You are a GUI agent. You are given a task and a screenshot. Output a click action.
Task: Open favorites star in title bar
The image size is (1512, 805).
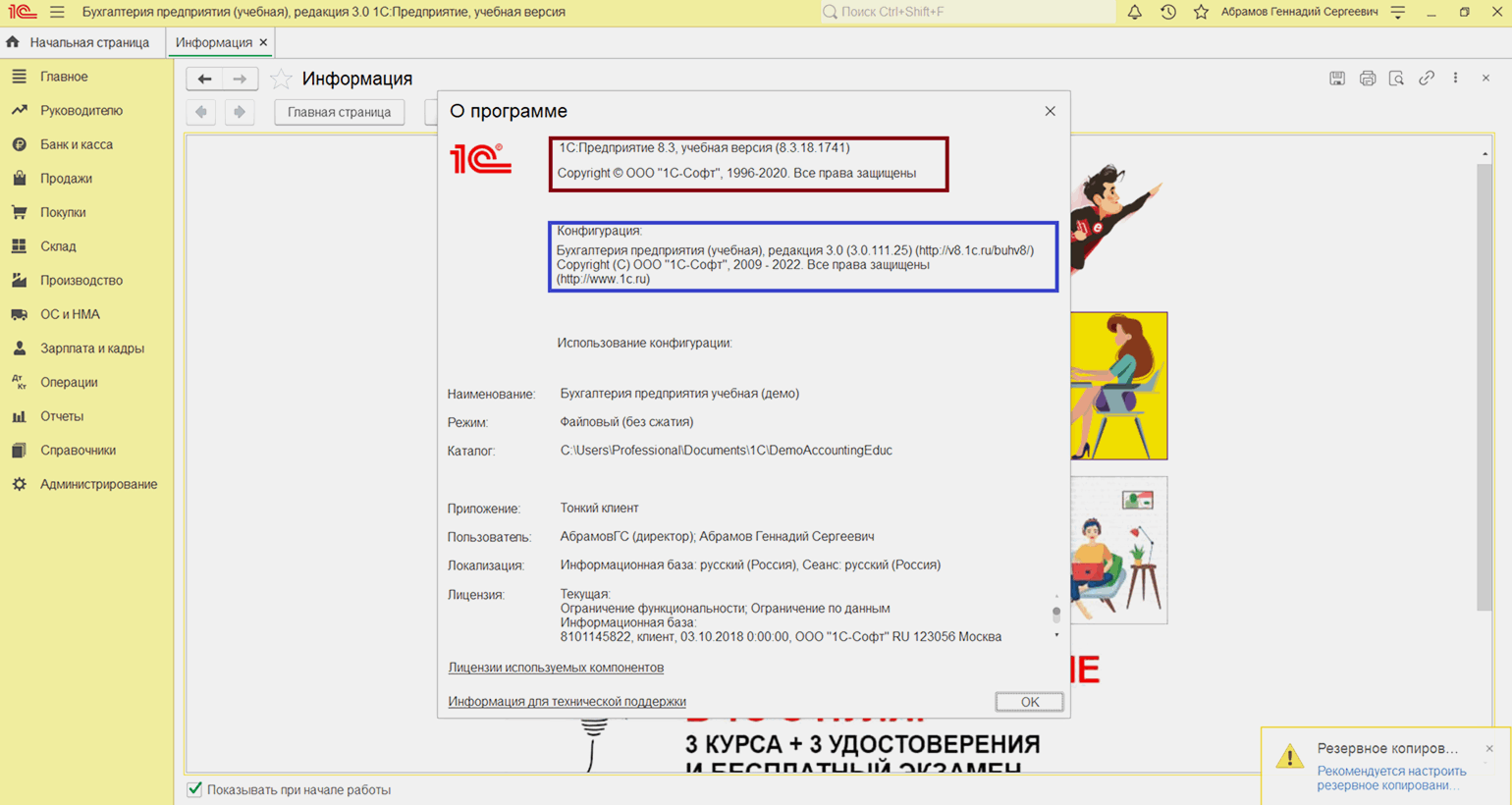1201,12
